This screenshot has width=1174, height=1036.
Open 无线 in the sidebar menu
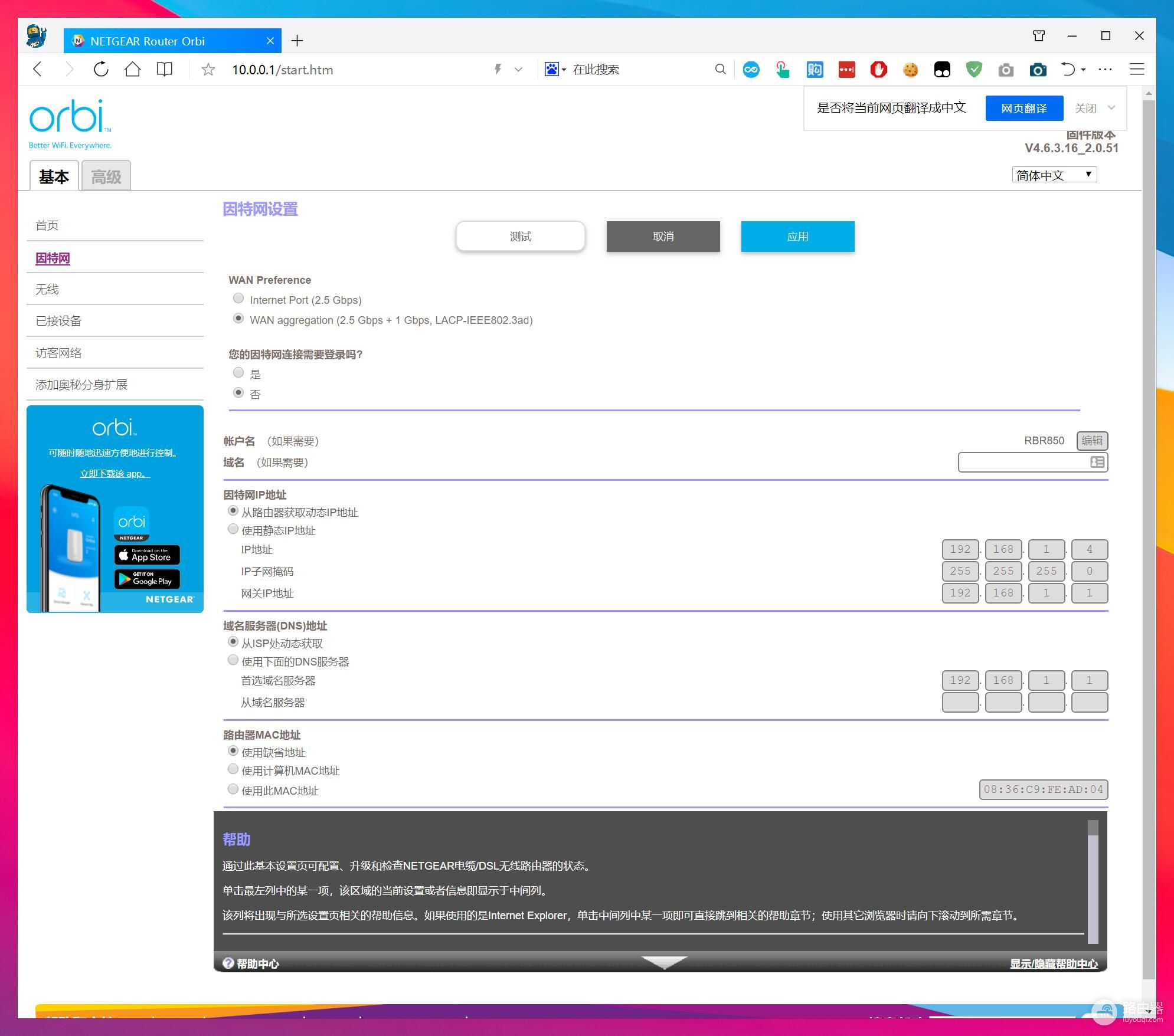[x=47, y=289]
